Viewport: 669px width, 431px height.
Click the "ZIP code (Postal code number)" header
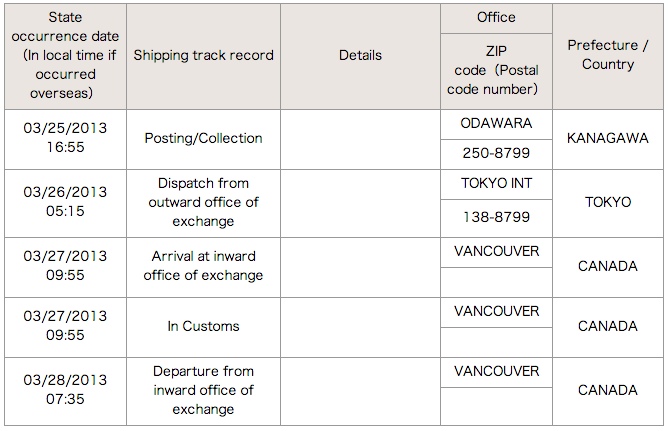pyautogui.click(x=496, y=70)
